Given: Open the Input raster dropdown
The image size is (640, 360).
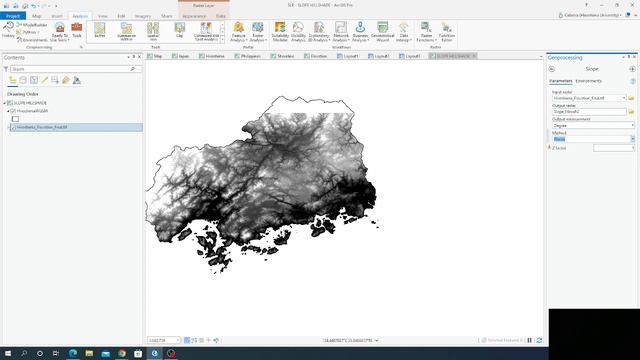Looking at the screenshot, I should [x=624, y=98].
